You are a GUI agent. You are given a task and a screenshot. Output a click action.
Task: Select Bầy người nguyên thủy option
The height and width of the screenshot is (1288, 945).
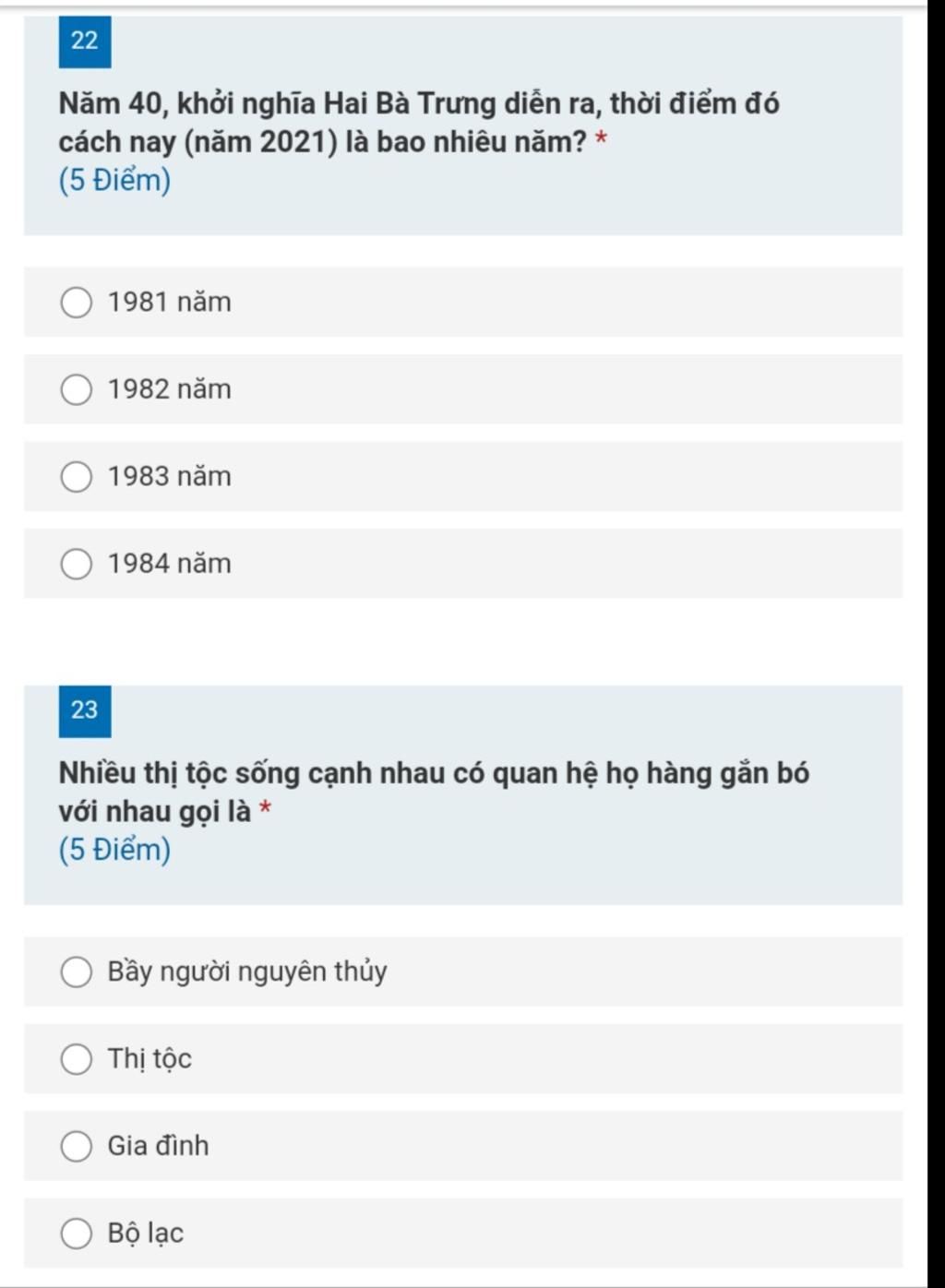point(76,972)
